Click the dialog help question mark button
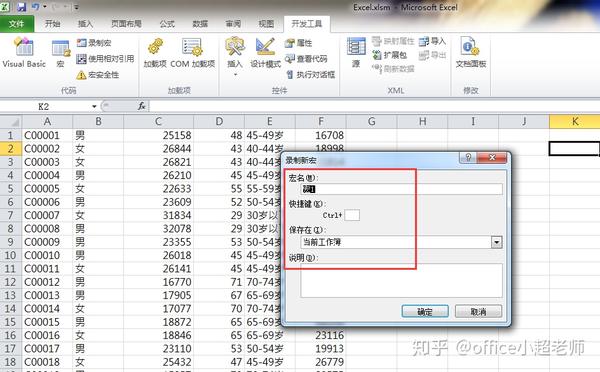600x372 pixels. pyautogui.click(x=468, y=157)
